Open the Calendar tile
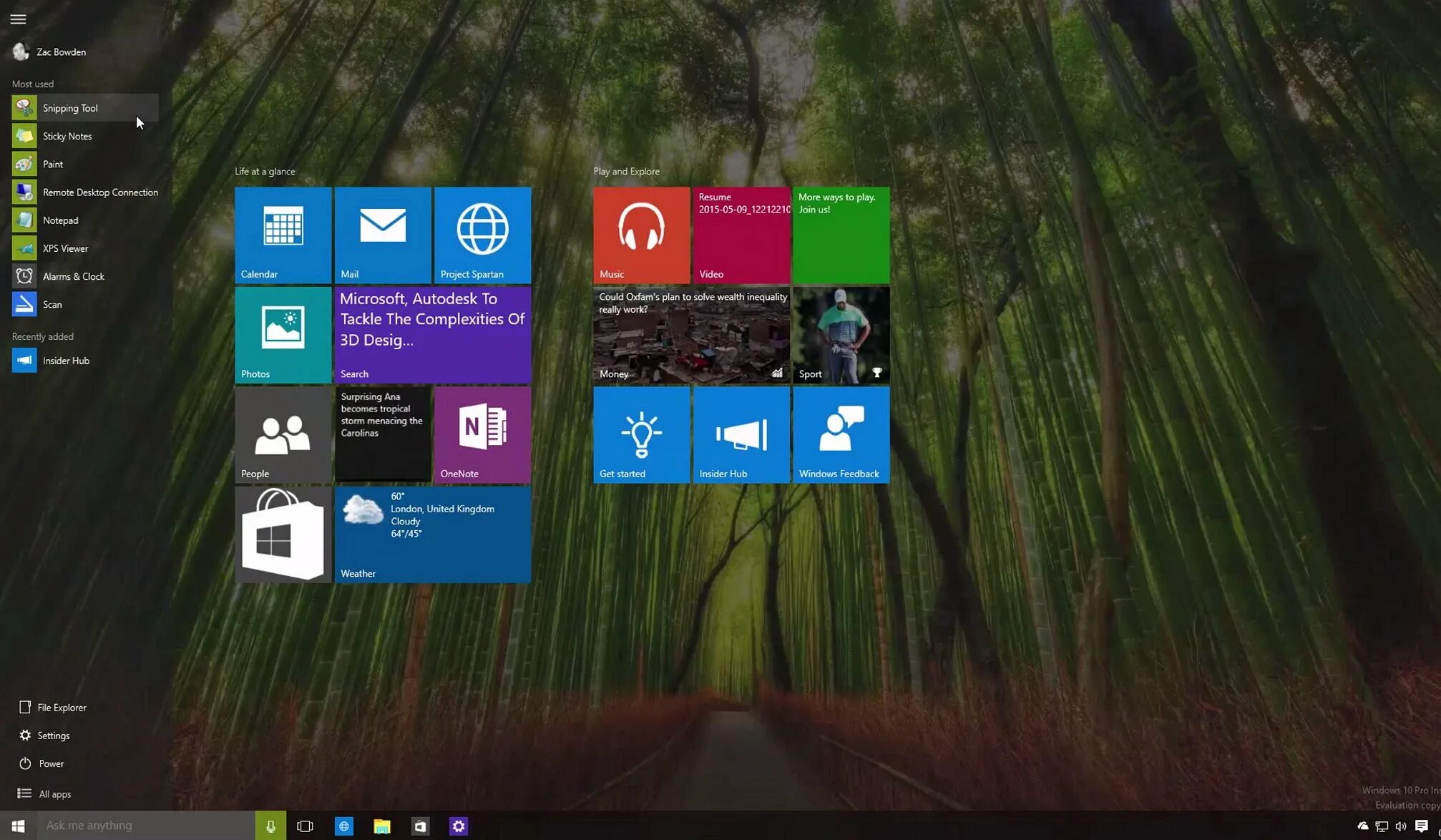Screen dimensions: 1441x840 tap(283, 235)
